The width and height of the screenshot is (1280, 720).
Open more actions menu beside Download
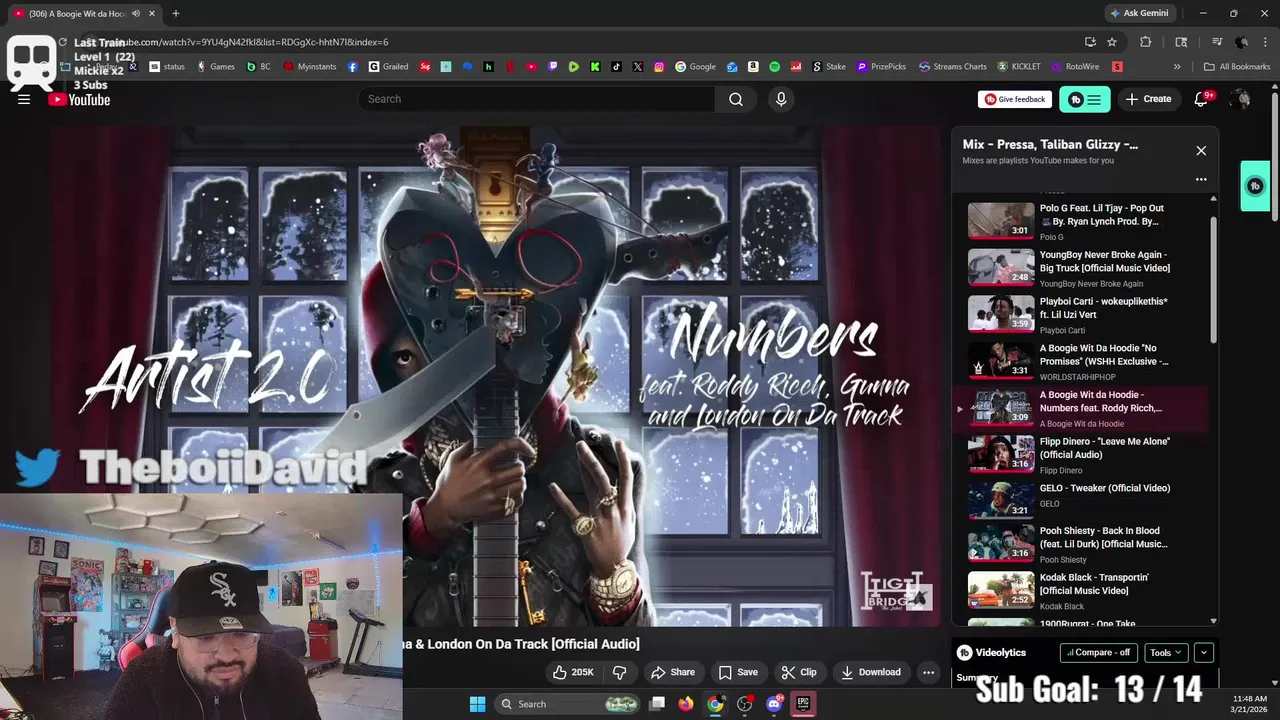point(928,672)
